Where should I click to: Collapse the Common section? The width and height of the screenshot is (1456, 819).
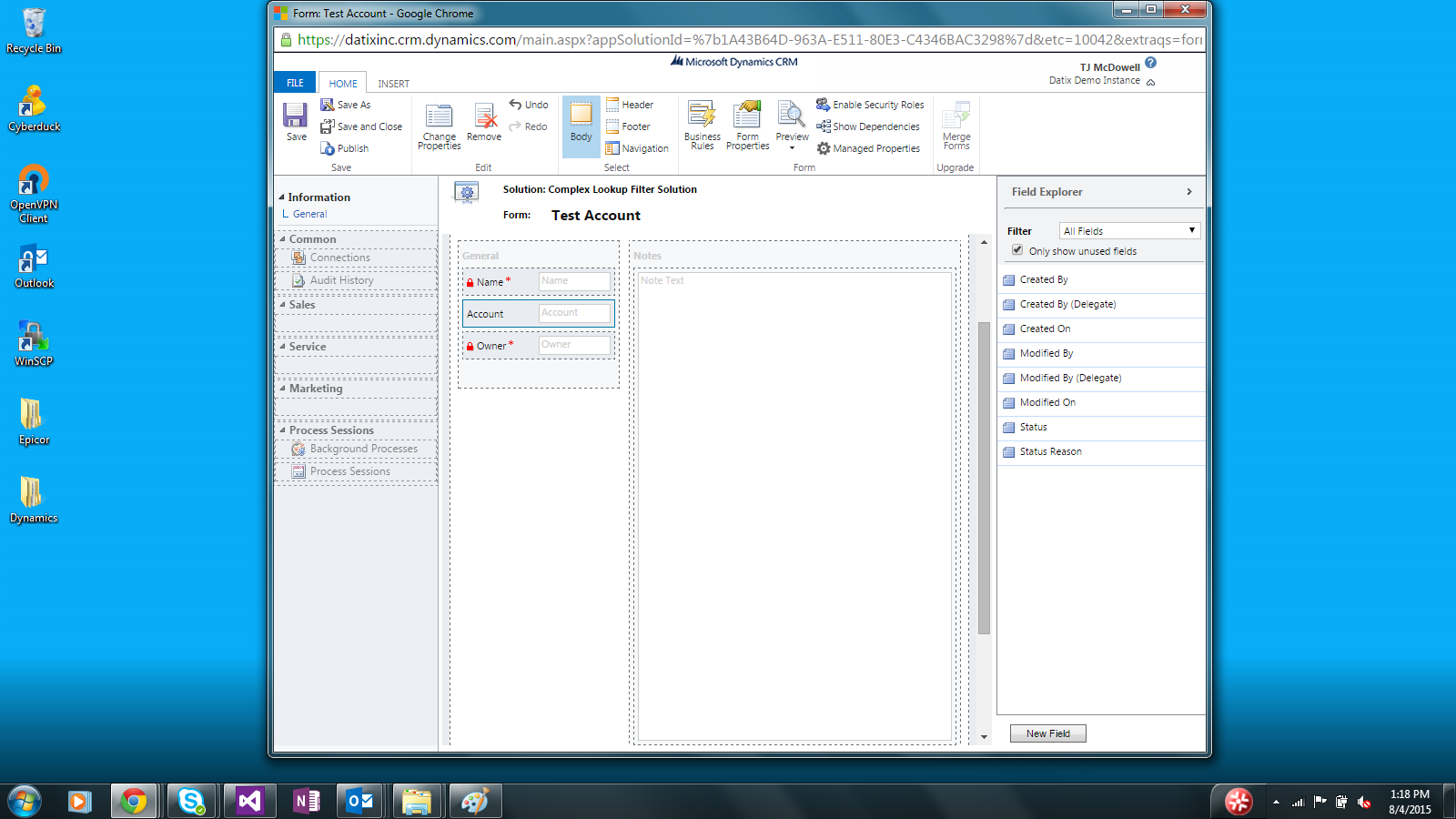[282, 239]
